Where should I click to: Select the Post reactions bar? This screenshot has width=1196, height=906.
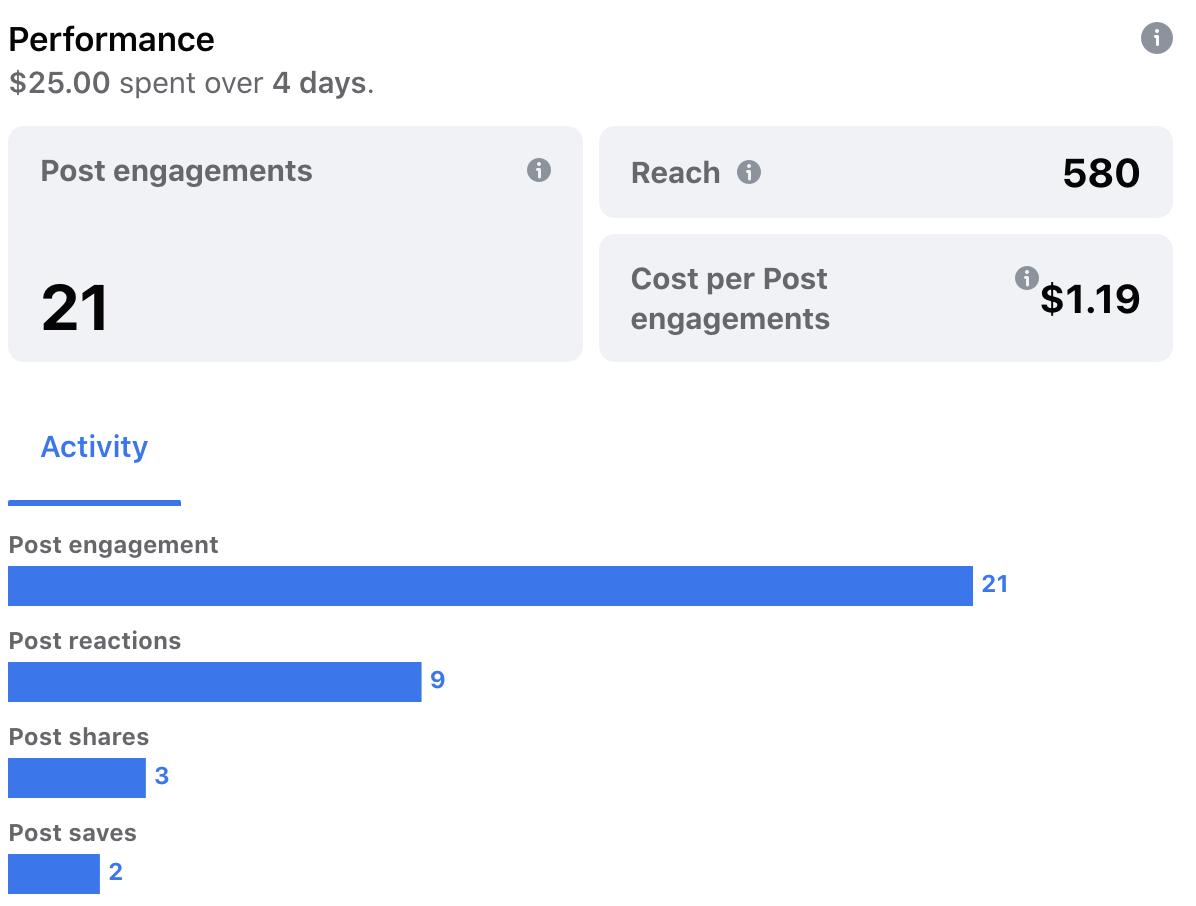pyautogui.click(x=214, y=682)
